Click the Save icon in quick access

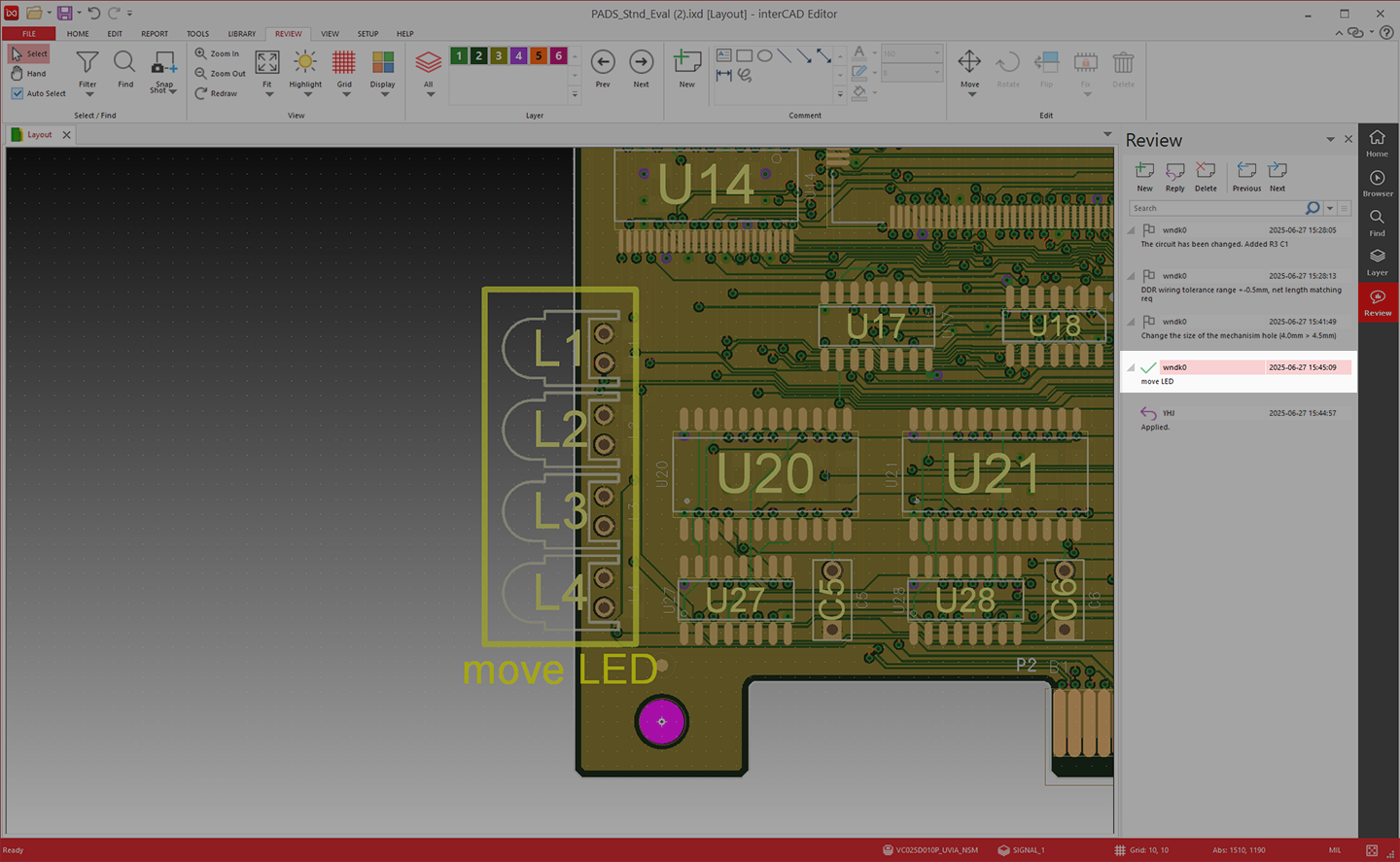pyautogui.click(x=64, y=14)
